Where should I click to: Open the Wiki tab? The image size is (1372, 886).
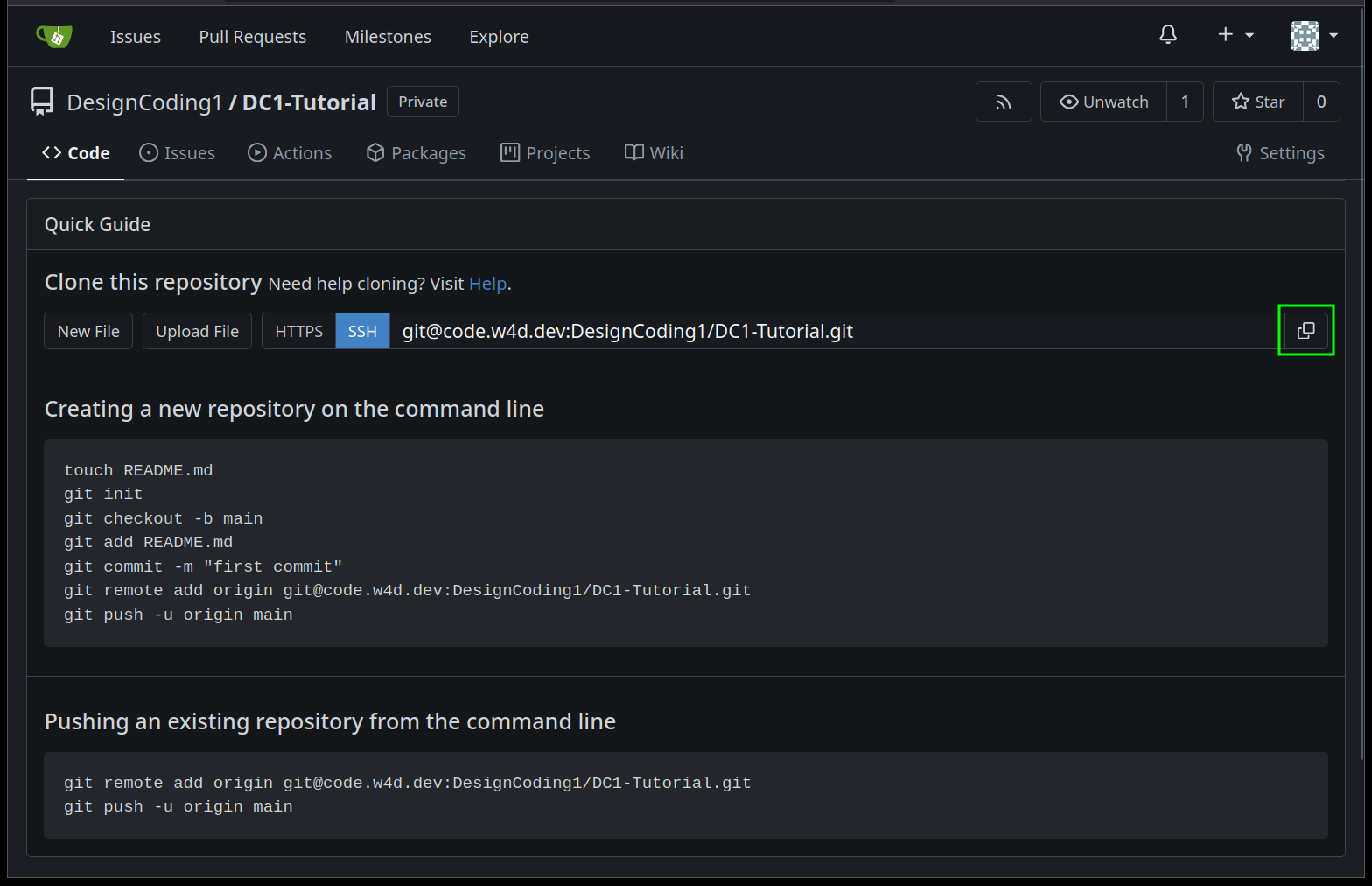654,153
